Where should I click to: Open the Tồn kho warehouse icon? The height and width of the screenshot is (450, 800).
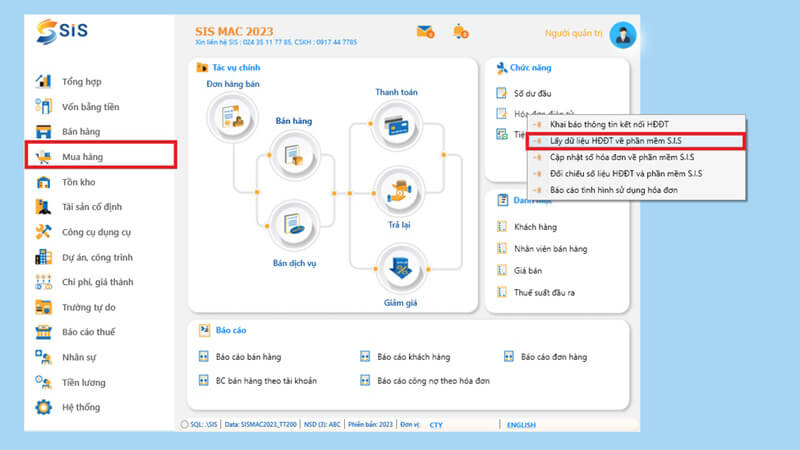pyautogui.click(x=43, y=182)
